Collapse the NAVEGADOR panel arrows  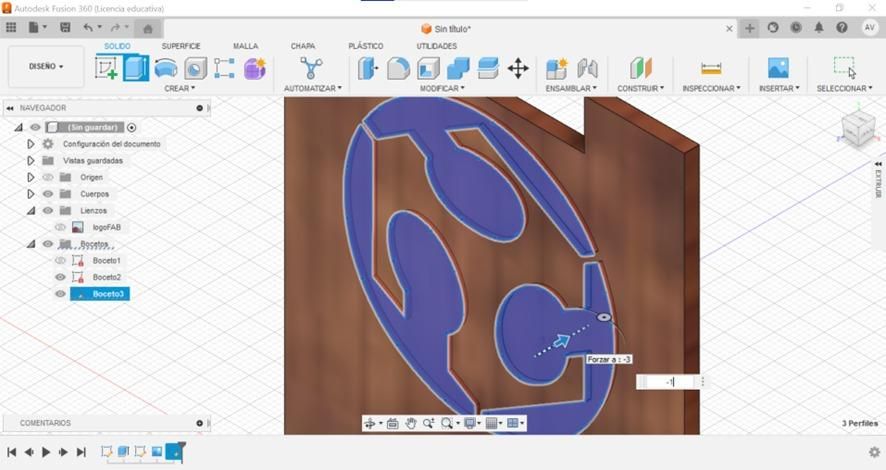(x=10, y=108)
